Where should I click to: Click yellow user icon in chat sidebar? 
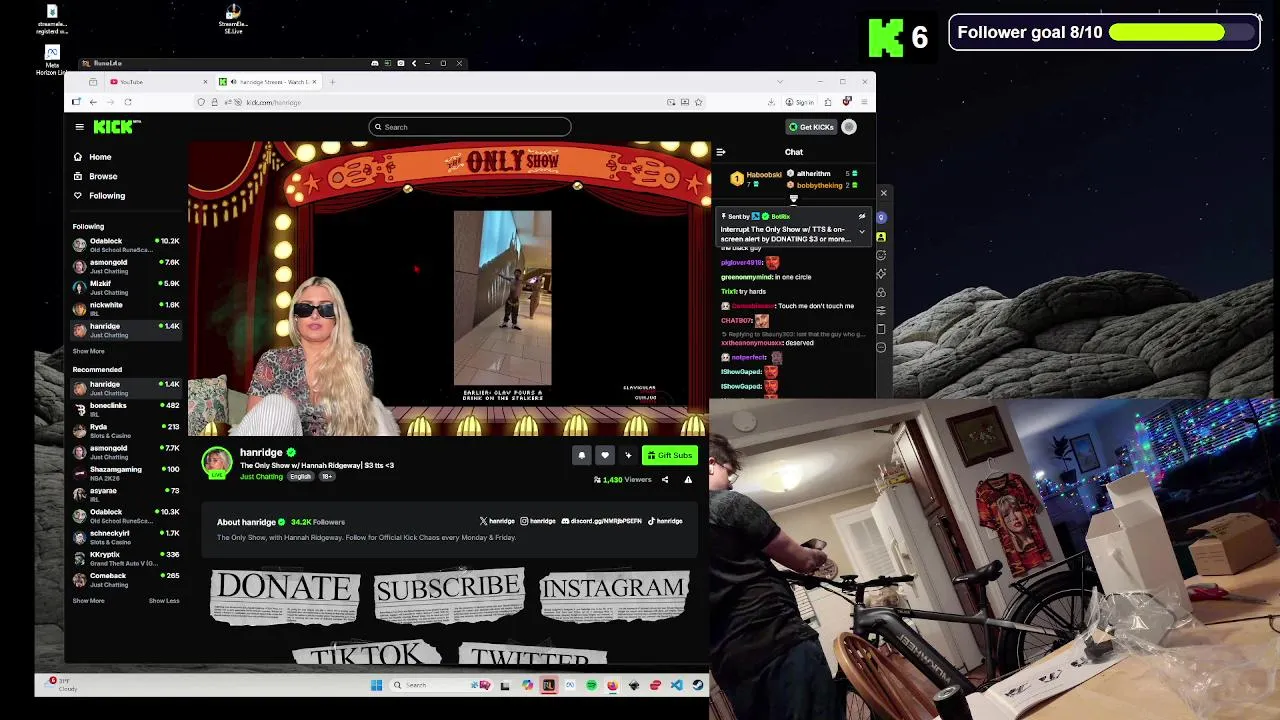(881, 237)
